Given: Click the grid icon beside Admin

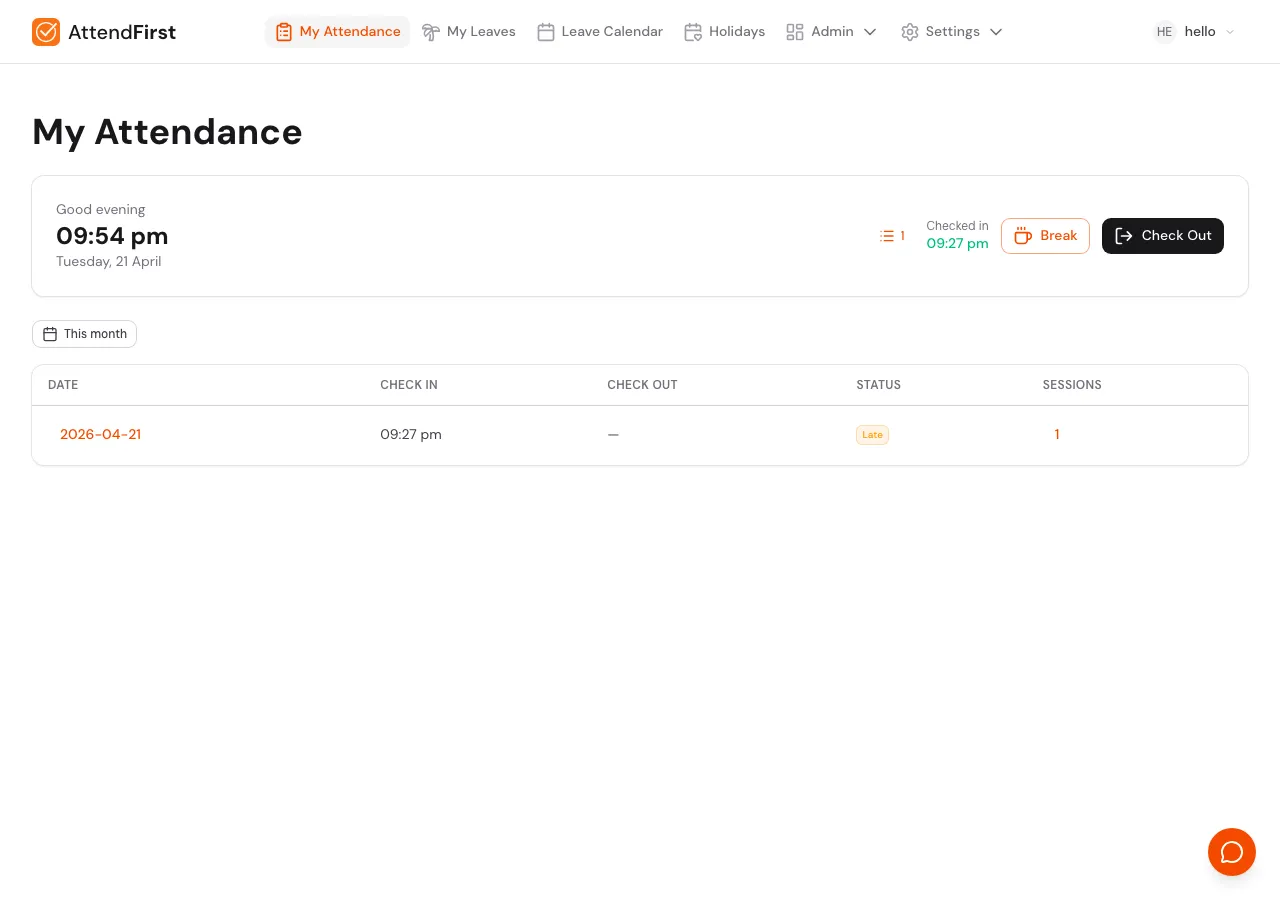Looking at the screenshot, I should point(794,32).
